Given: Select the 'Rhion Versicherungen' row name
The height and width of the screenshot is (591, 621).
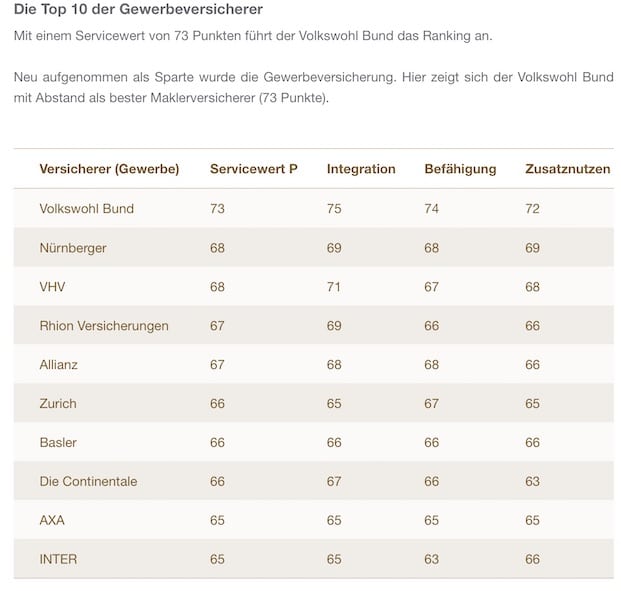Looking at the screenshot, I should coord(104,325).
